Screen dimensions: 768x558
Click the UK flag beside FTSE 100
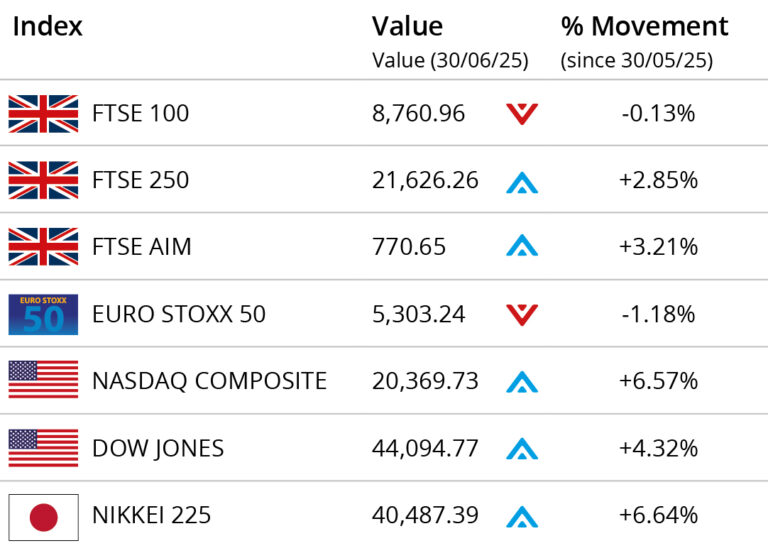pos(43,114)
